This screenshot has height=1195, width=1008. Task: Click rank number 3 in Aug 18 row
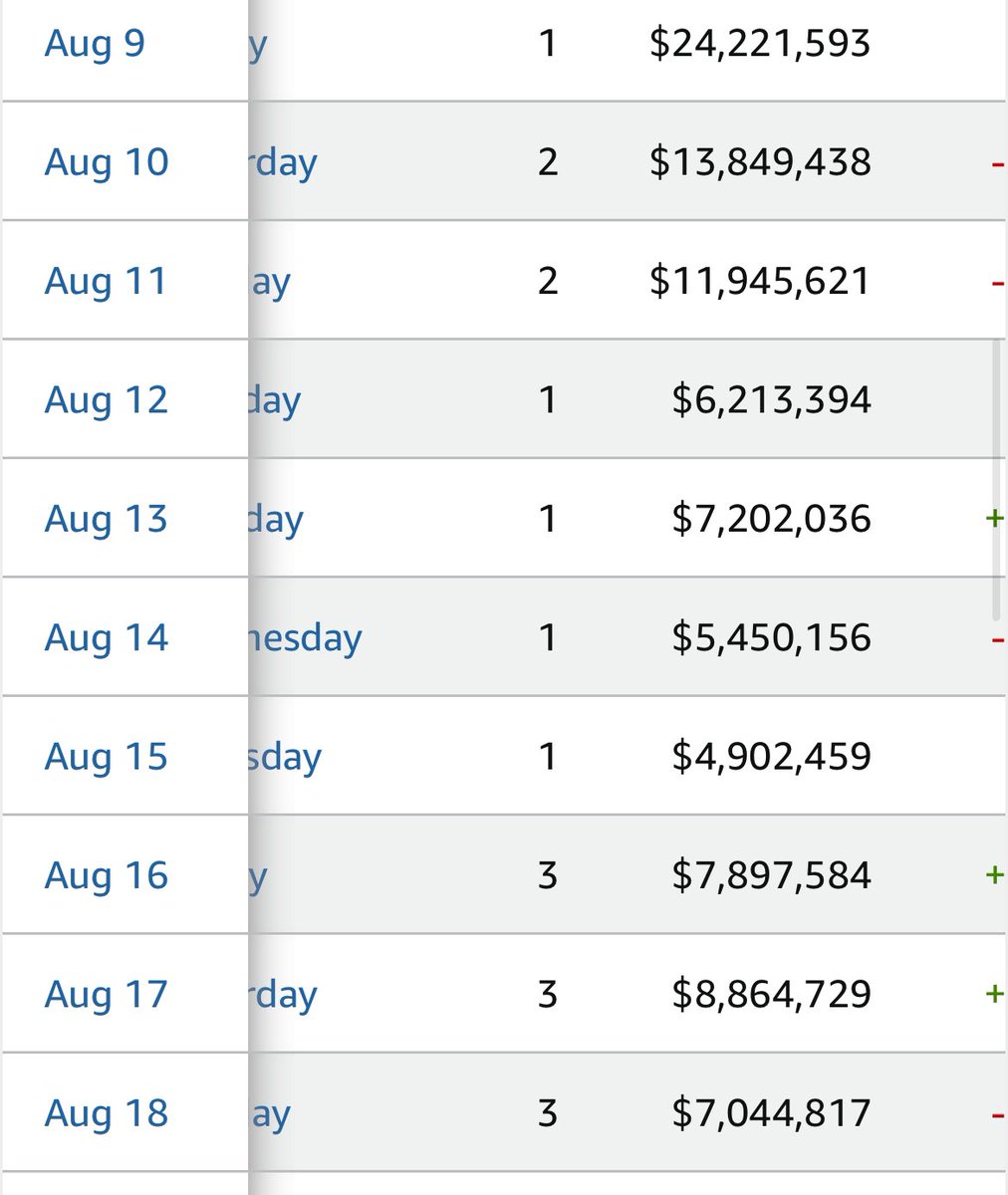[547, 1113]
